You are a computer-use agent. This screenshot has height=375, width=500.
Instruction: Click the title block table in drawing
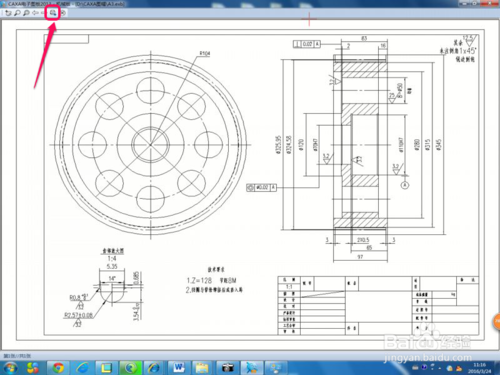coord(378,305)
